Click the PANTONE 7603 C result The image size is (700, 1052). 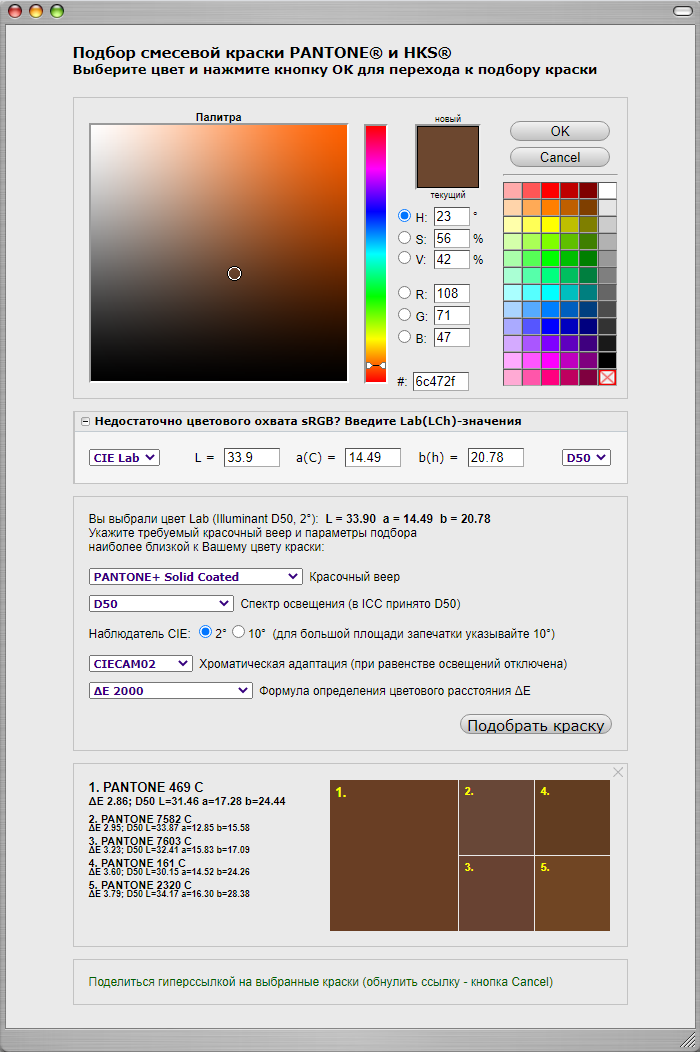[x=140, y=841]
